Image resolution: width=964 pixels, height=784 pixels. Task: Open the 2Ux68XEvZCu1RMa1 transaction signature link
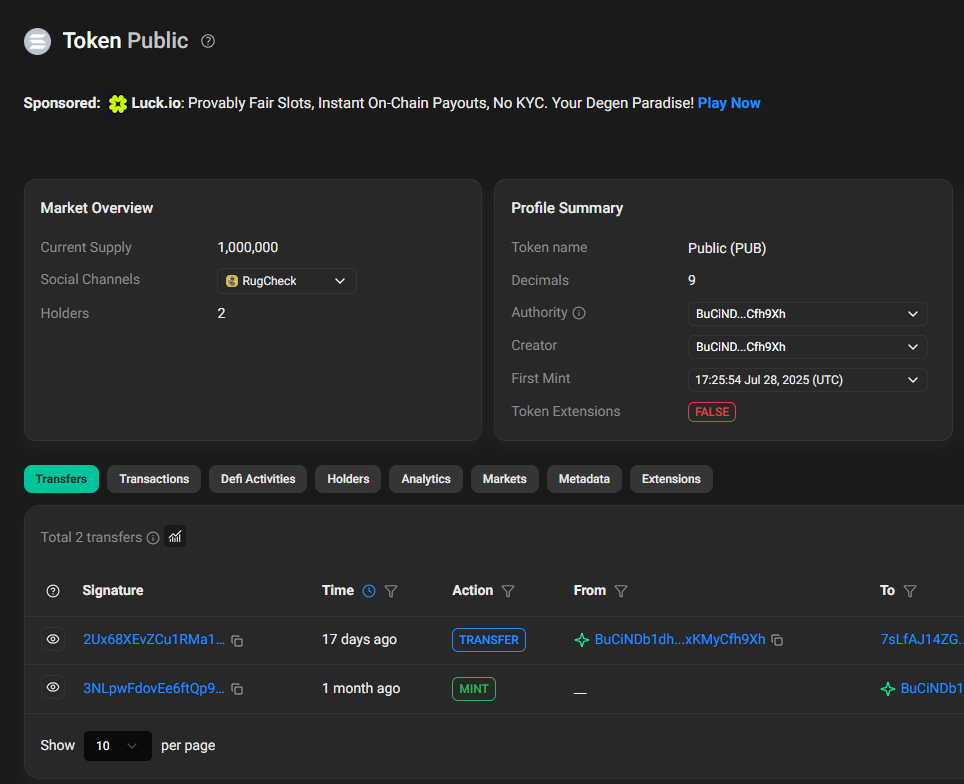[x=153, y=639]
